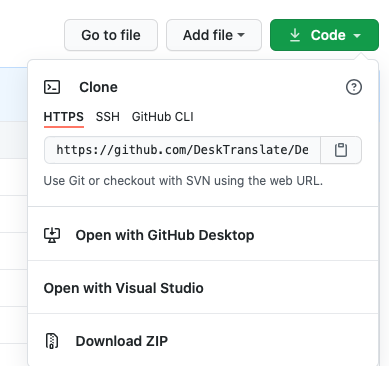Click the GitHub Desktop download-to-monitor icon
This screenshot has width=389, height=366.
pyautogui.click(x=52, y=235)
